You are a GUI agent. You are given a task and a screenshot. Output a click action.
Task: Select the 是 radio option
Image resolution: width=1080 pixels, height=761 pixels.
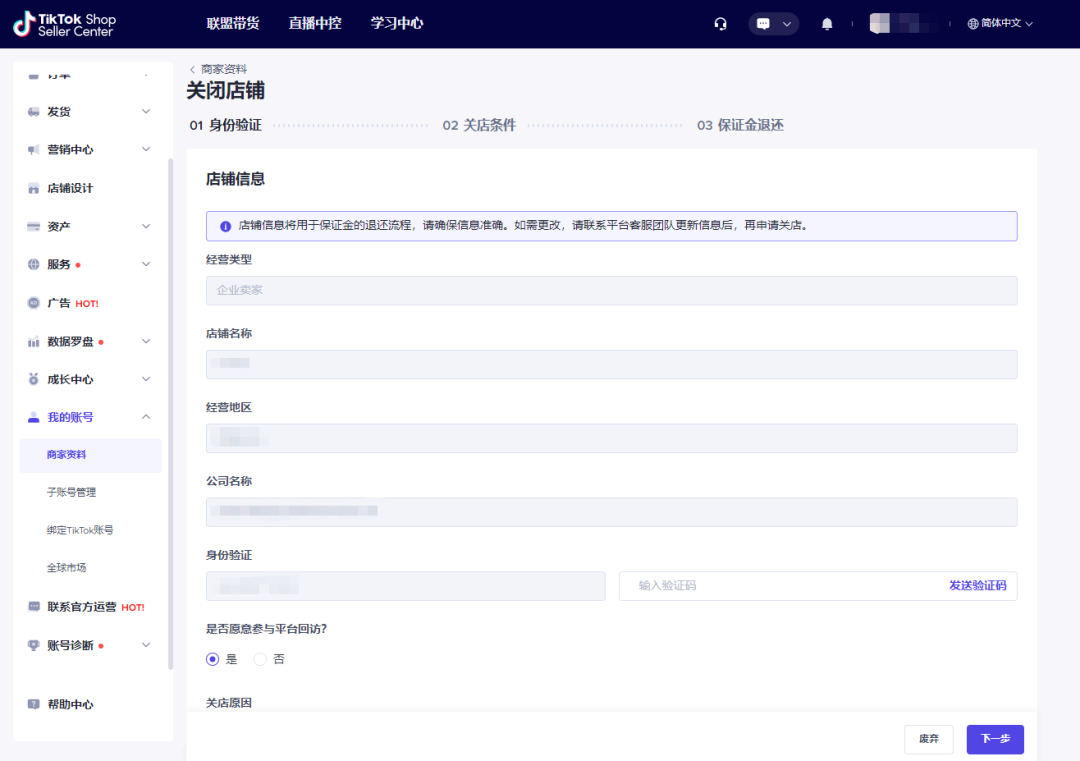(x=213, y=659)
